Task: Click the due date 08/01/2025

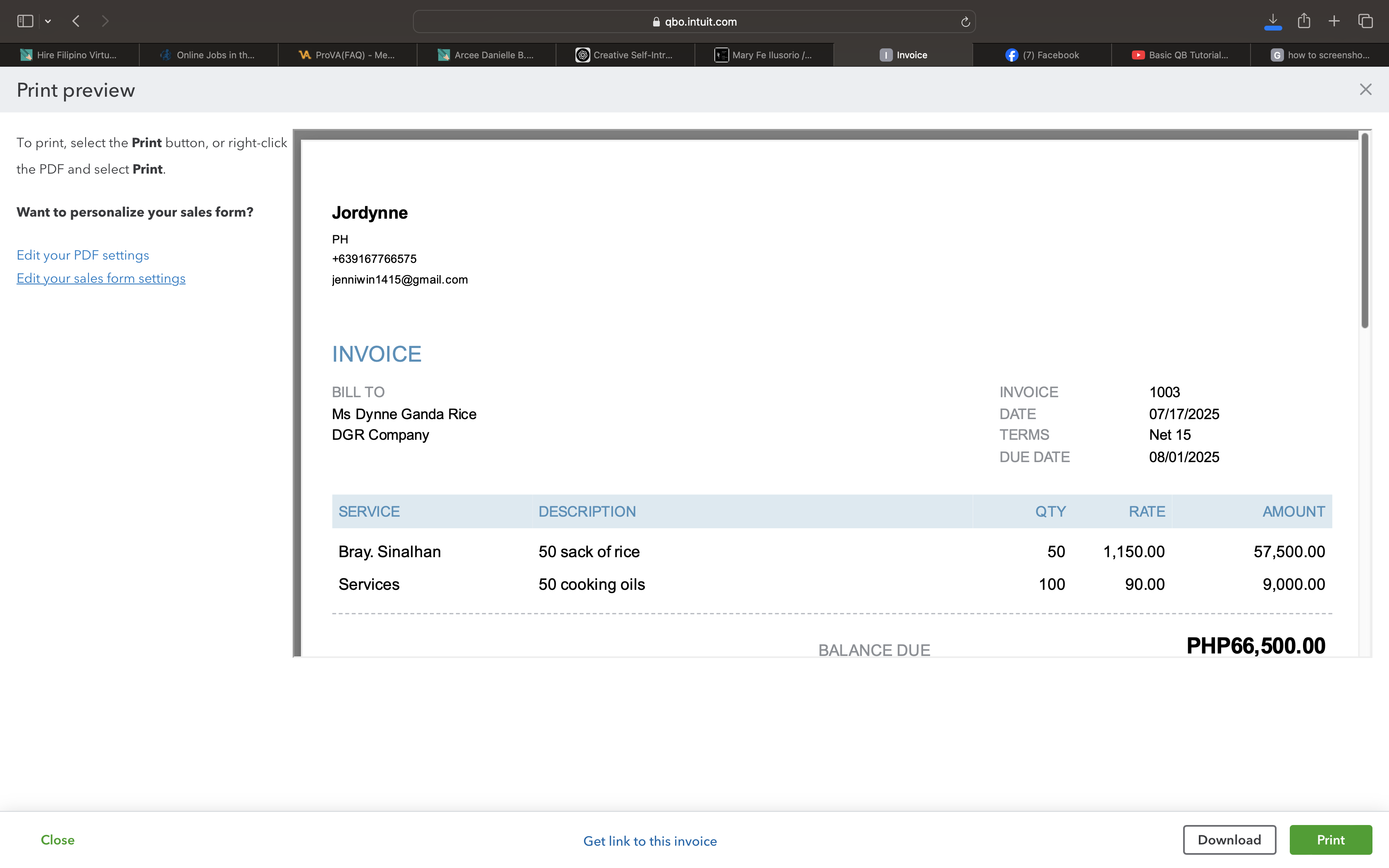Action: point(1184,457)
